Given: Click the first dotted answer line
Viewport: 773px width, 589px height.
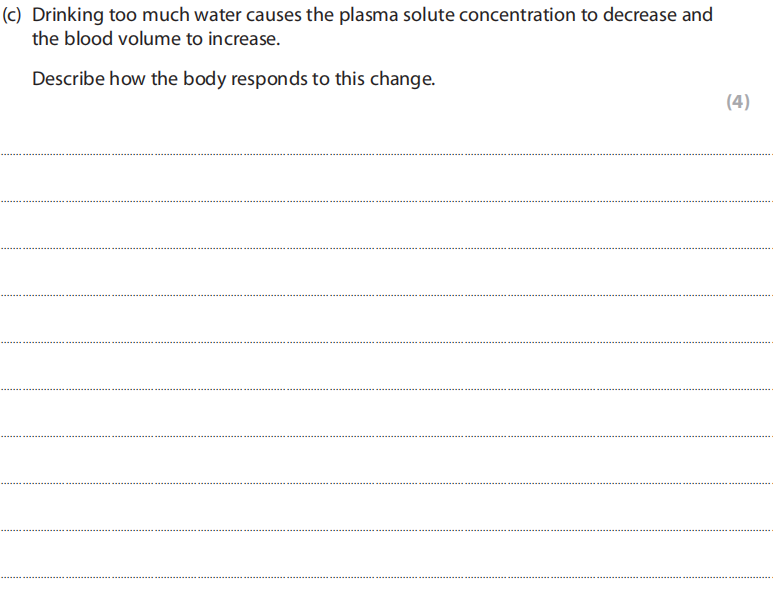Looking at the screenshot, I should tap(386, 154).
